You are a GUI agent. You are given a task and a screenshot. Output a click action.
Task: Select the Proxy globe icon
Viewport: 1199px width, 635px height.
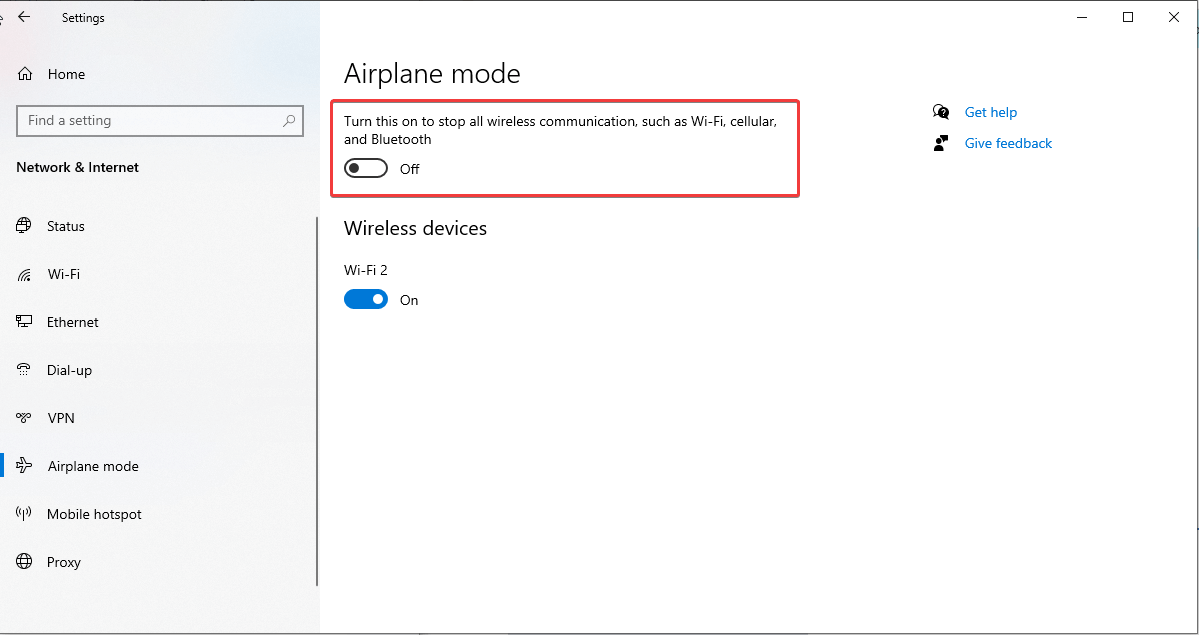click(x=23, y=562)
